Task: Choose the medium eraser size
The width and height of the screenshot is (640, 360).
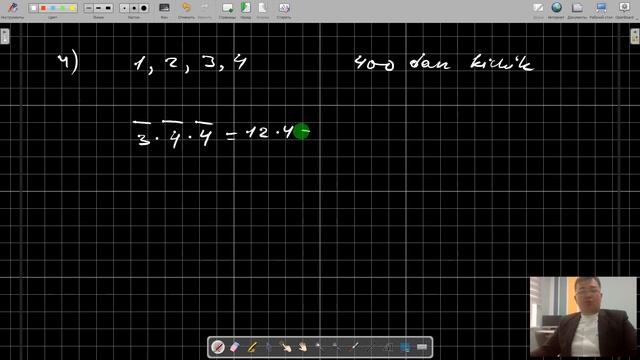Action: pos(134,8)
